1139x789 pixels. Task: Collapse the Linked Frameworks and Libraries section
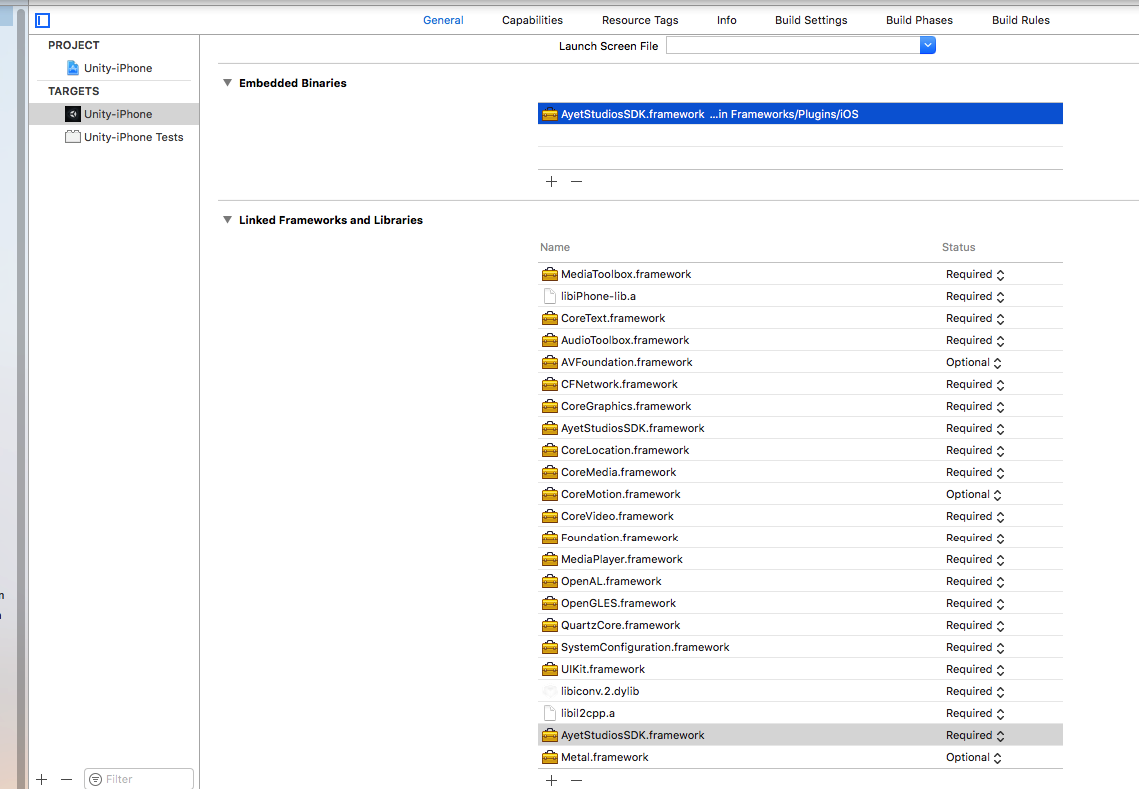[x=227, y=219]
